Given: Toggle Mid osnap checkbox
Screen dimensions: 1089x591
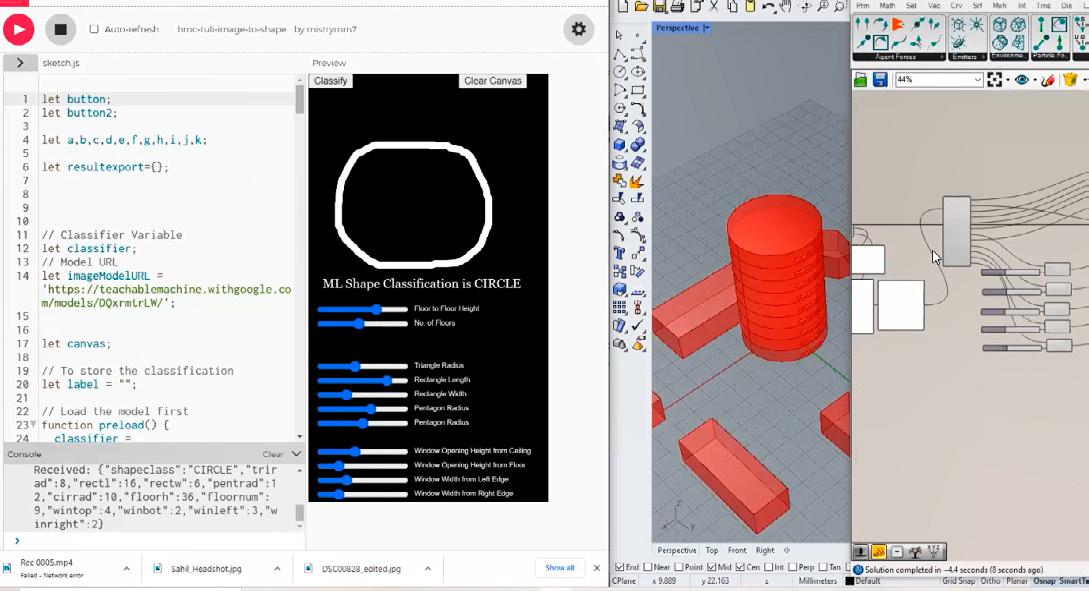Looking at the screenshot, I should click(711, 567).
